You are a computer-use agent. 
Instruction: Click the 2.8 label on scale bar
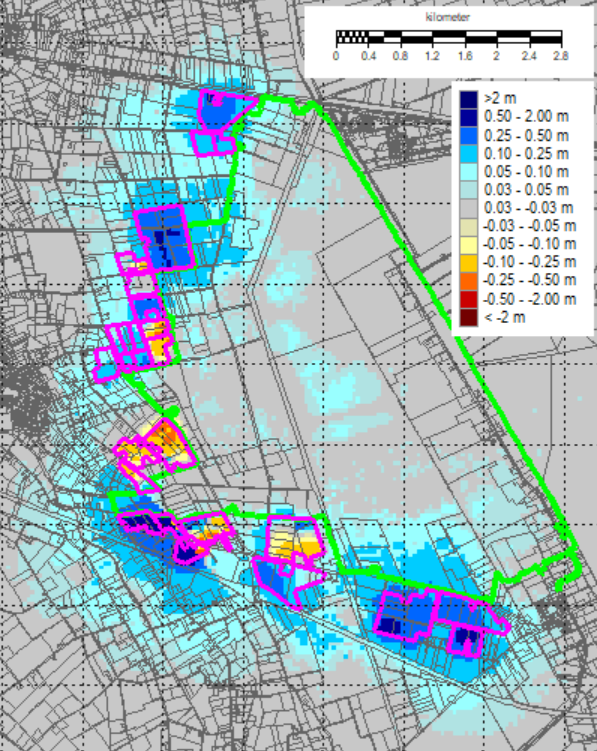point(560,56)
